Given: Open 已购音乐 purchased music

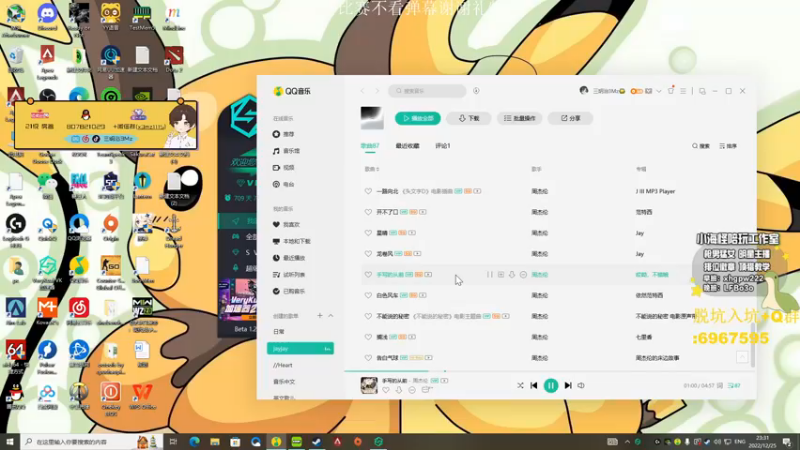Looking at the screenshot, I should click(289, 291).
